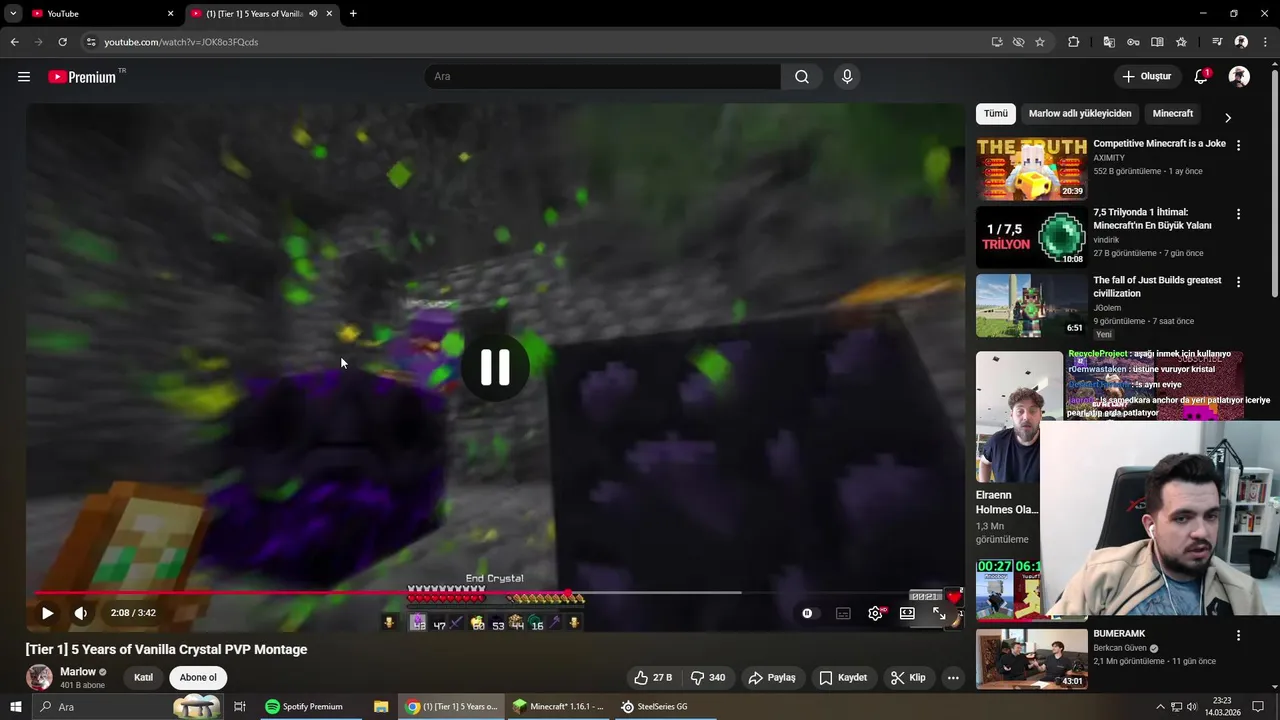The width and height of the screenshot is (1280, 720).
Task: Open more actions ellipsis below video
Action: click(x=953, y=678)
